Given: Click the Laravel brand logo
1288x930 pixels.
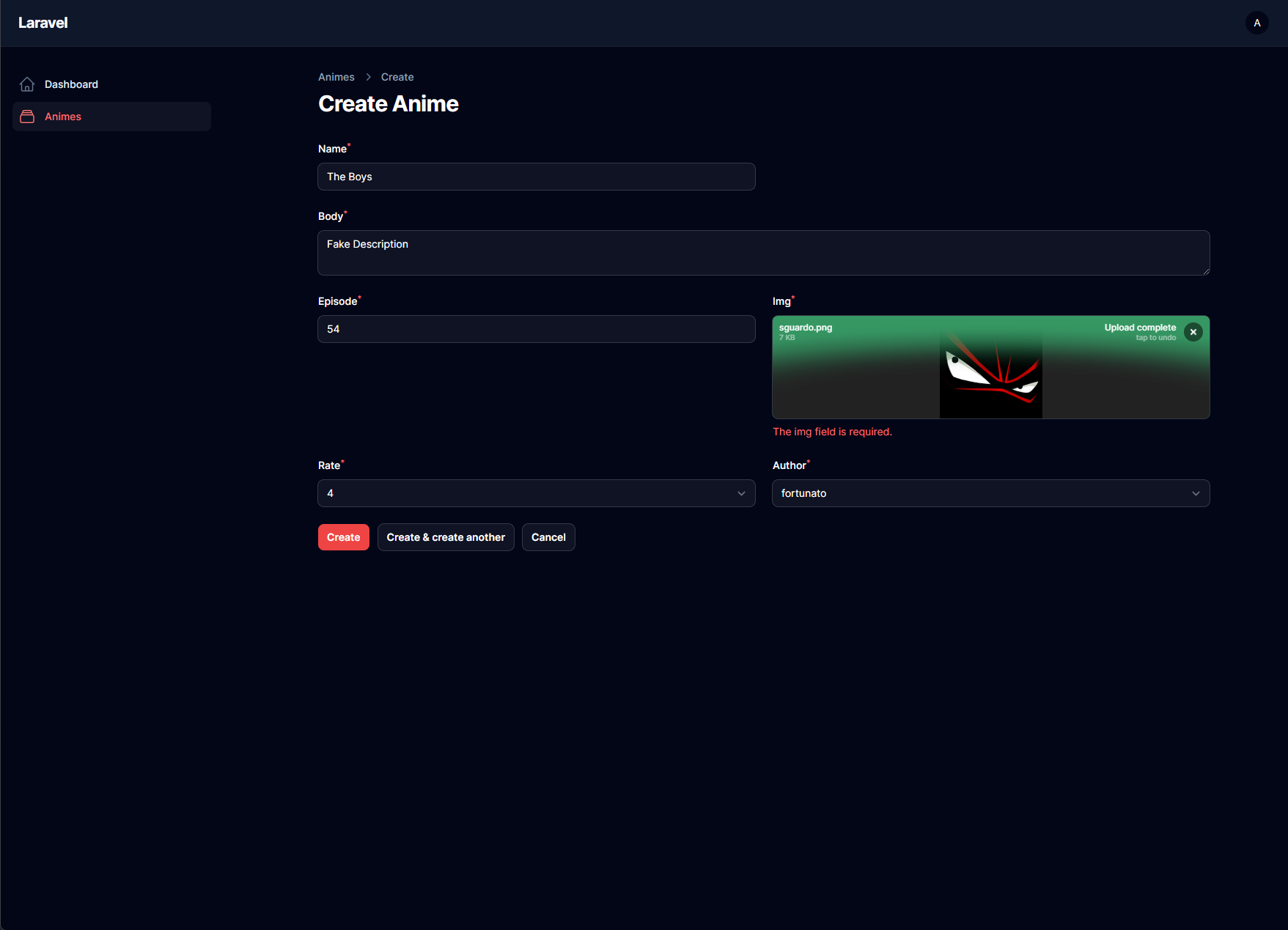Looking at the screenshot, I should (x=43, y=23).
